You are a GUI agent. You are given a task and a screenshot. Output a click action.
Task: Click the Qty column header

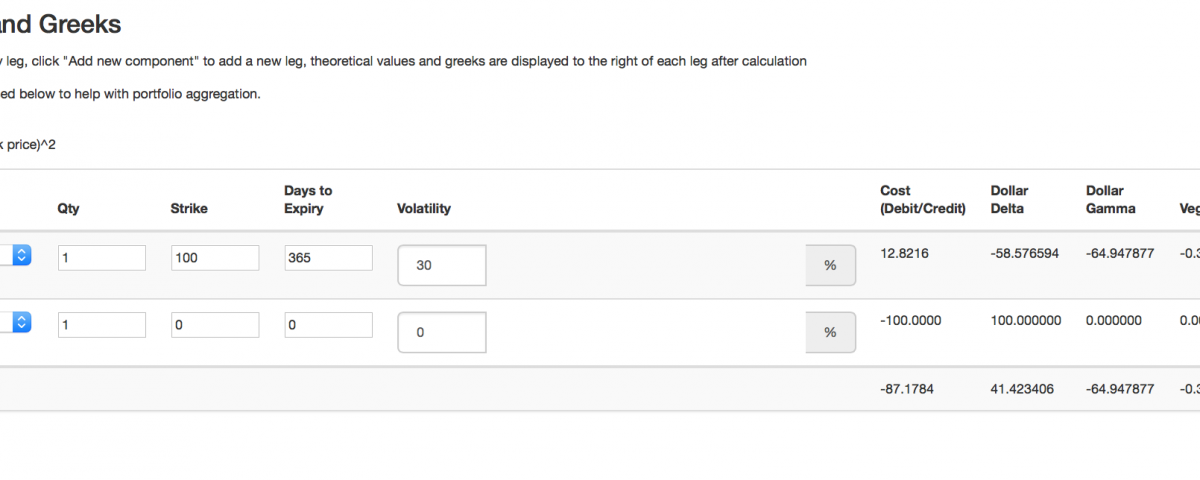coord(69,209)
